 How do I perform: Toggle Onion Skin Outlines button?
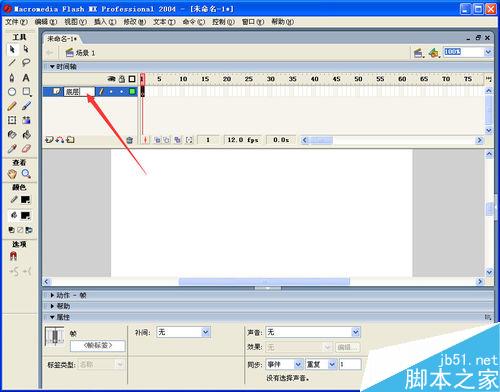click(167, 140)
